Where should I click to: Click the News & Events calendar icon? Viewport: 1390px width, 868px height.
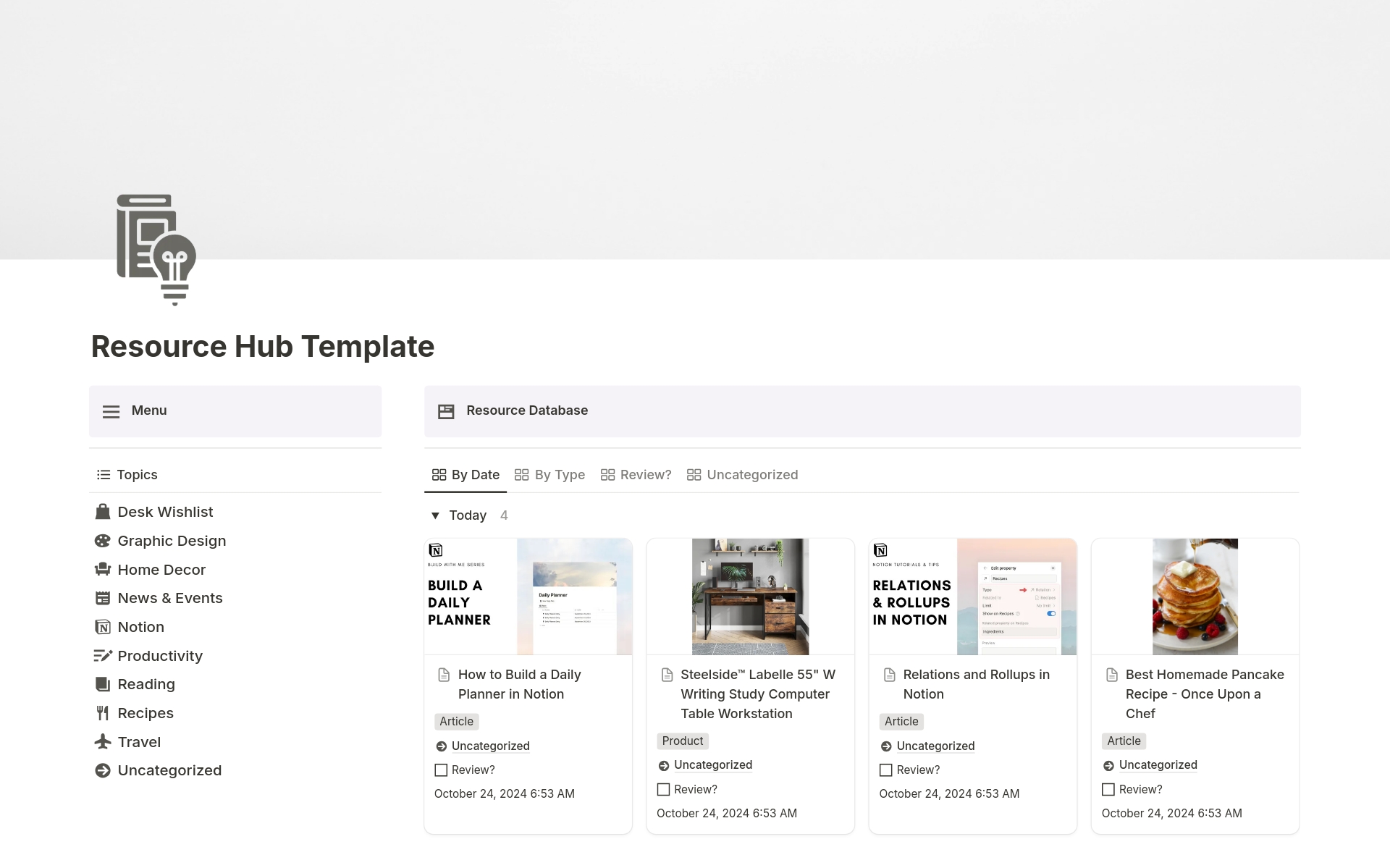[x=104, y=598]
